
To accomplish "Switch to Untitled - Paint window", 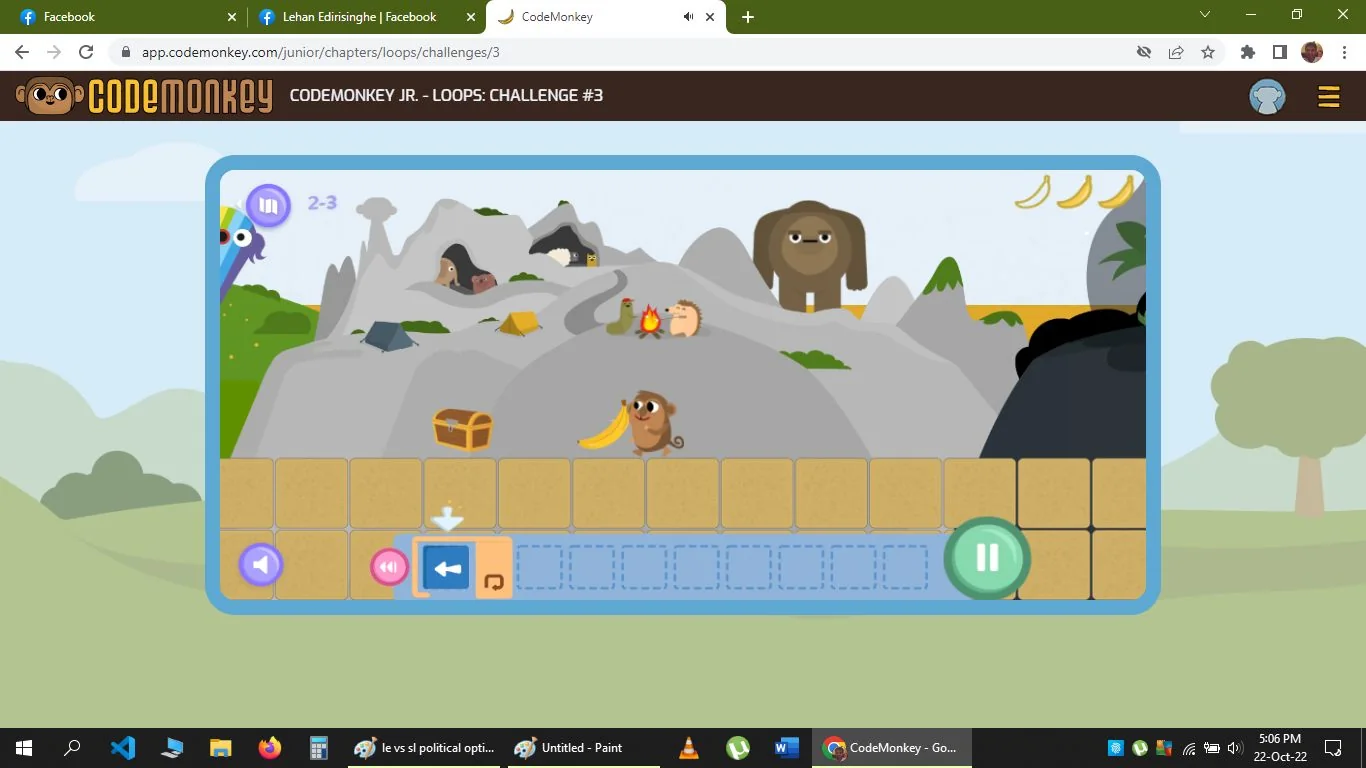I will tap(582, 748).
